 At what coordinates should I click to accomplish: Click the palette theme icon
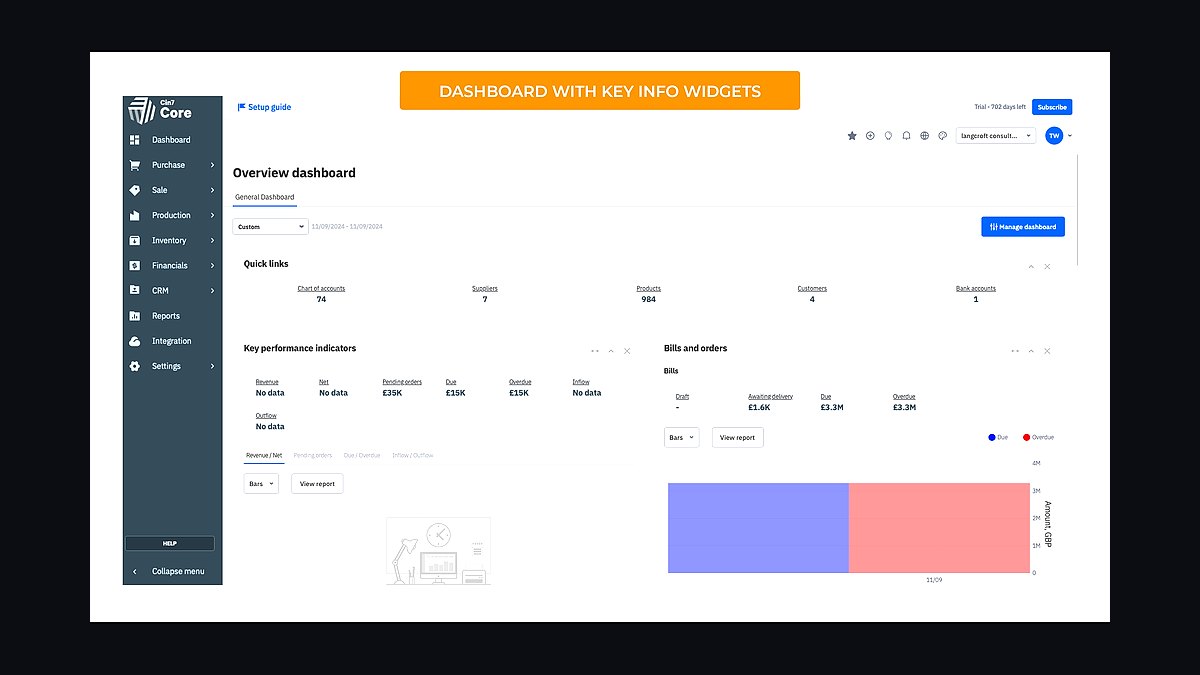coord(943,135)
